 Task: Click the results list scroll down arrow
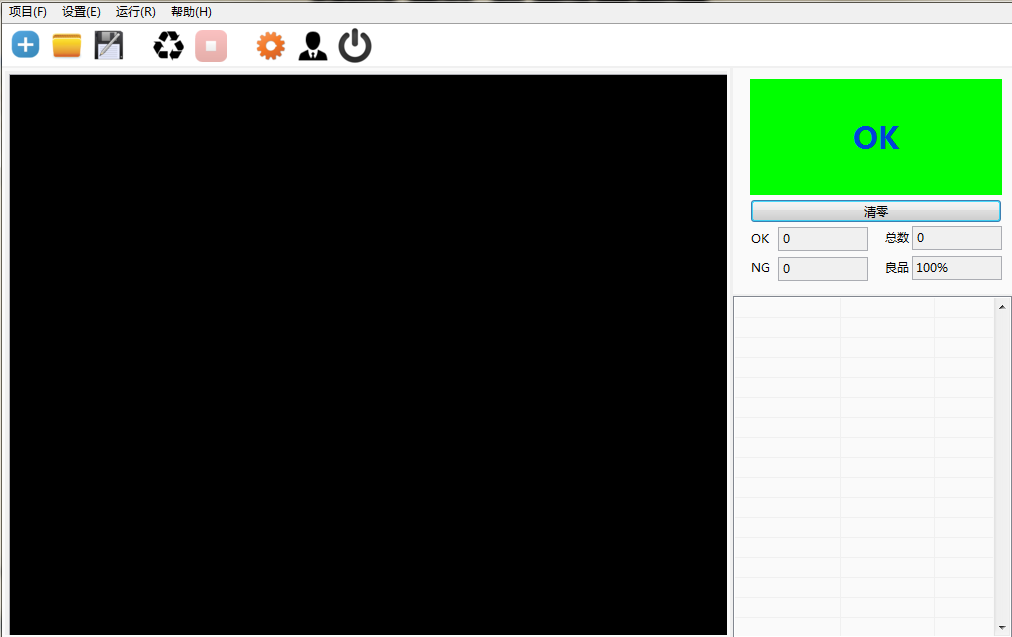point(1002,627)
